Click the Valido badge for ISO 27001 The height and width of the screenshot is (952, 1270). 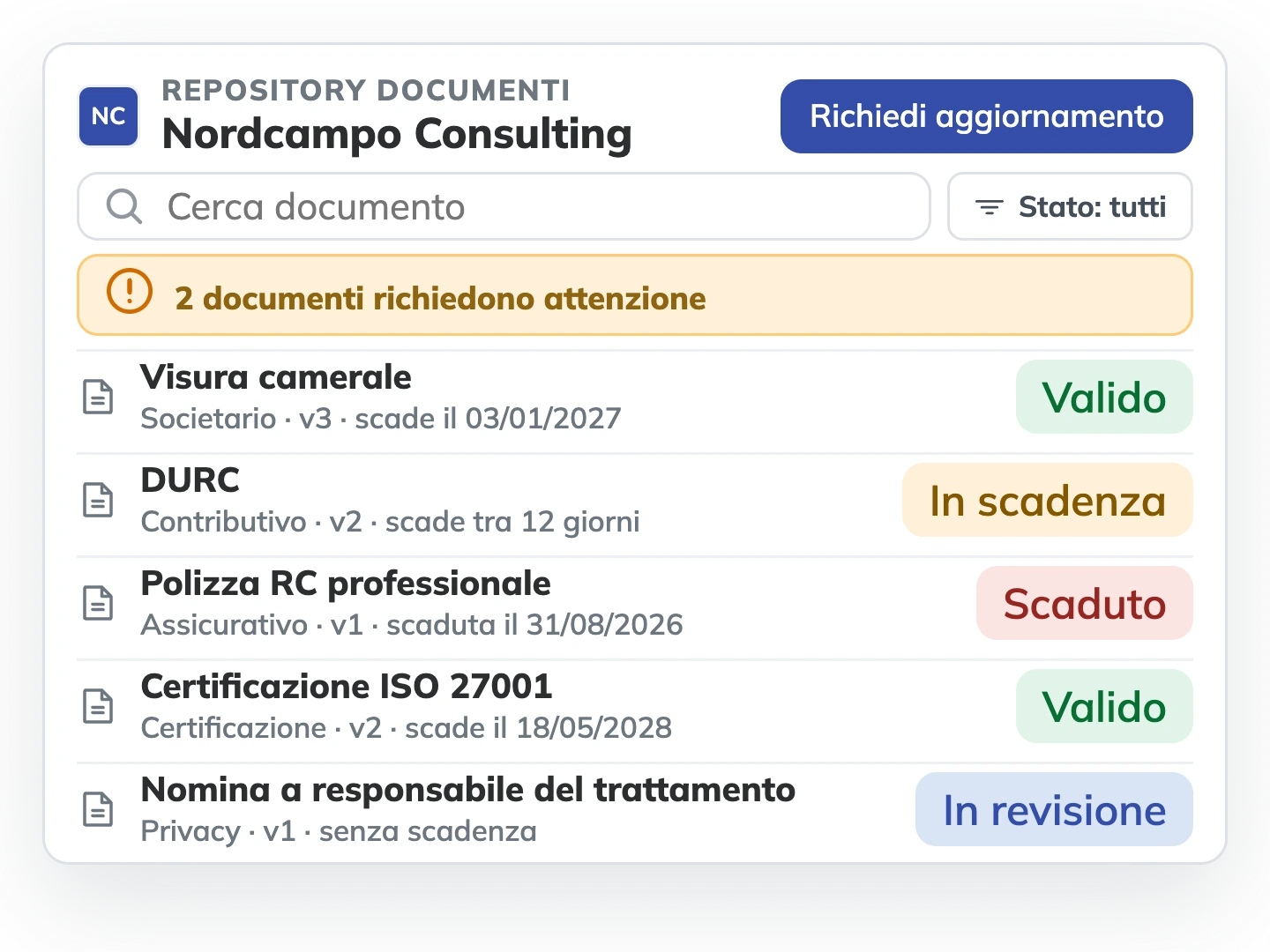(1104, 706)
